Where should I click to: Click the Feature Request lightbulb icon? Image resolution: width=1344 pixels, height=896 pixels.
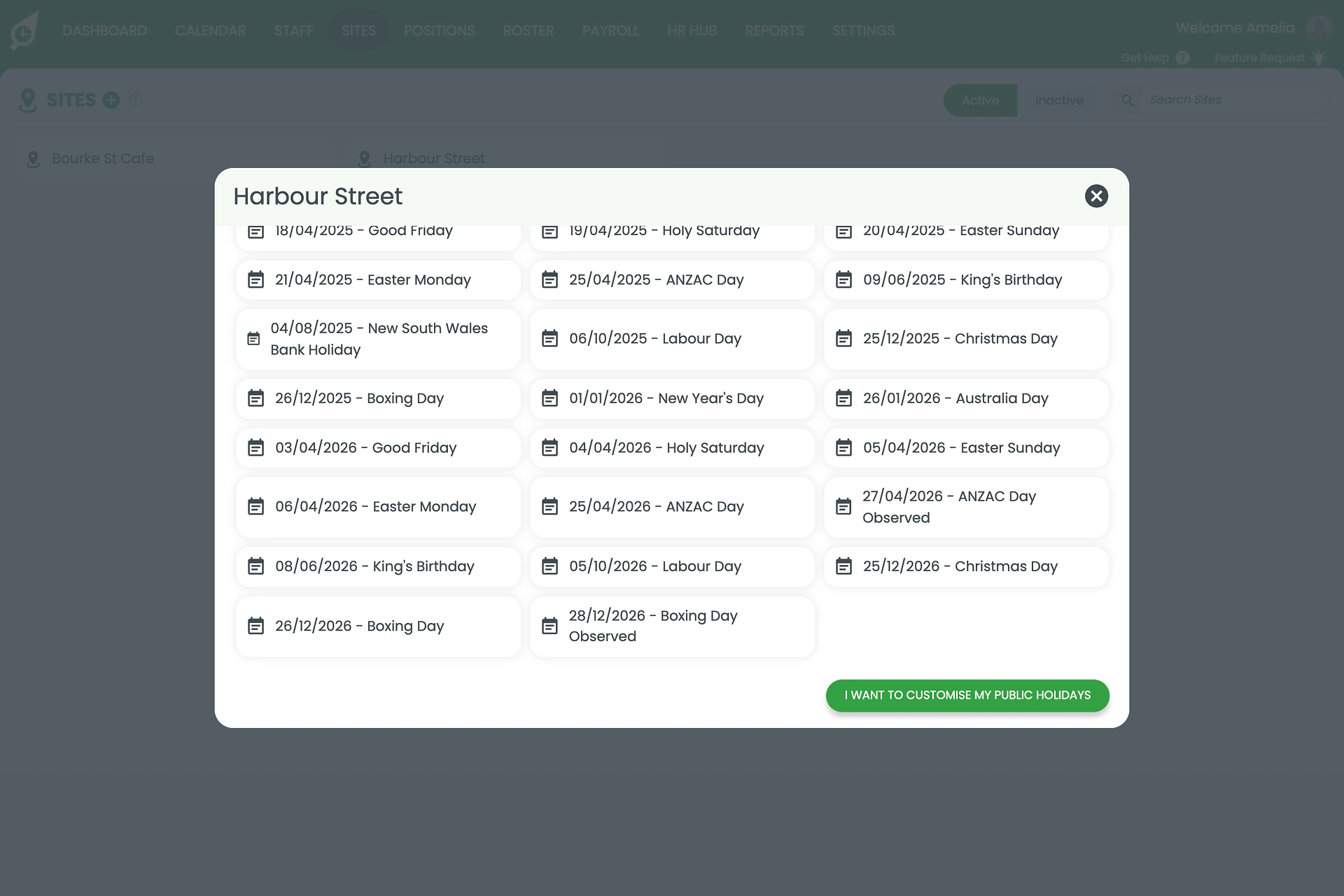click(x=1319, y=57)
